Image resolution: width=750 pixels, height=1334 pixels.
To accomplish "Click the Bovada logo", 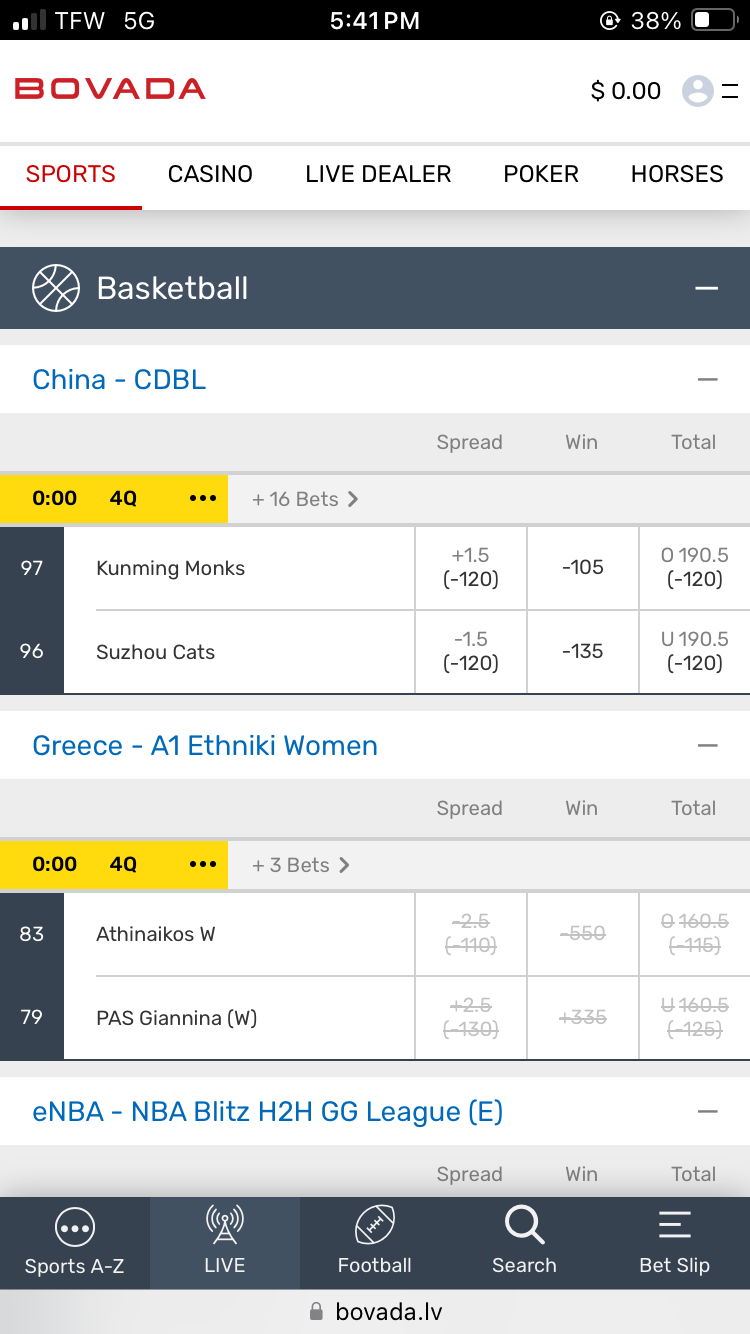I will coord(110,89).
